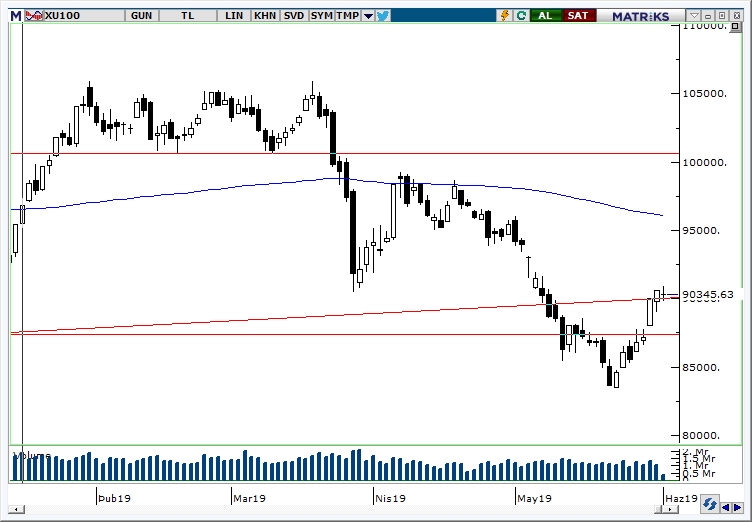752x522 pixels.
Task: Open the KHN menu item
Action: 265,16
